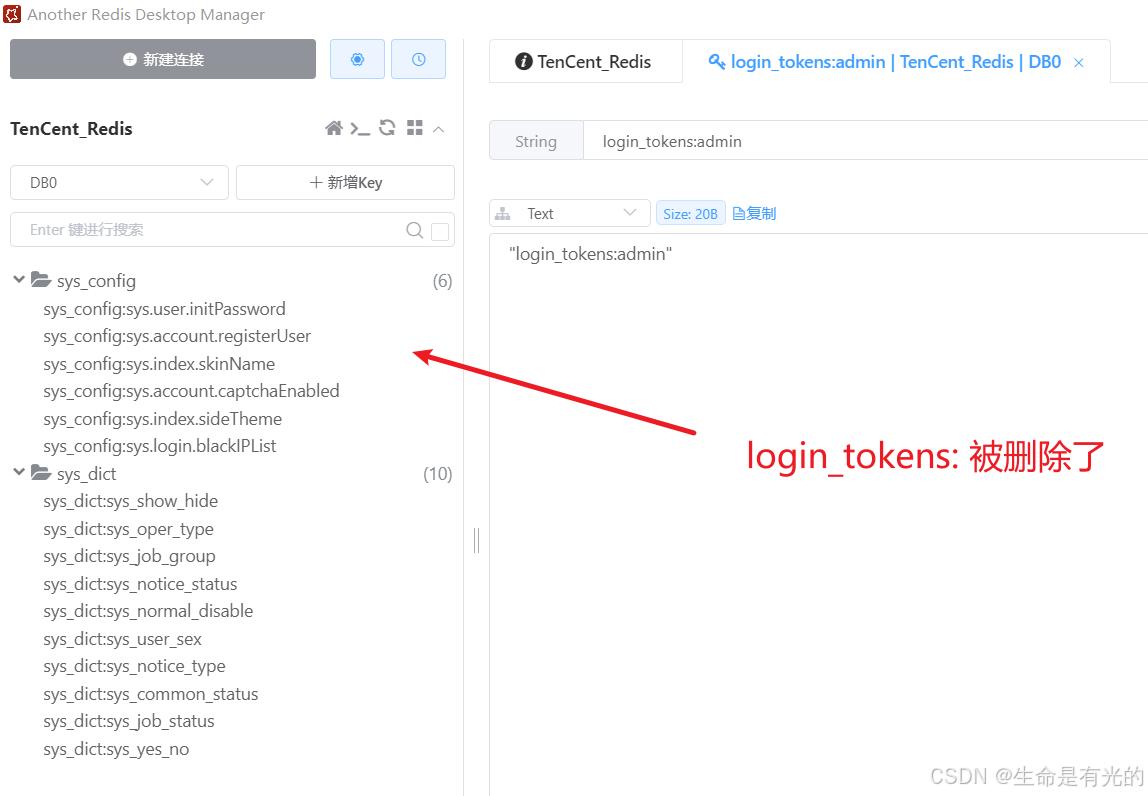Viewport: 1148px width, 796px height.
Task: Select the sys_dict folder icon
Action: [41, 473]
